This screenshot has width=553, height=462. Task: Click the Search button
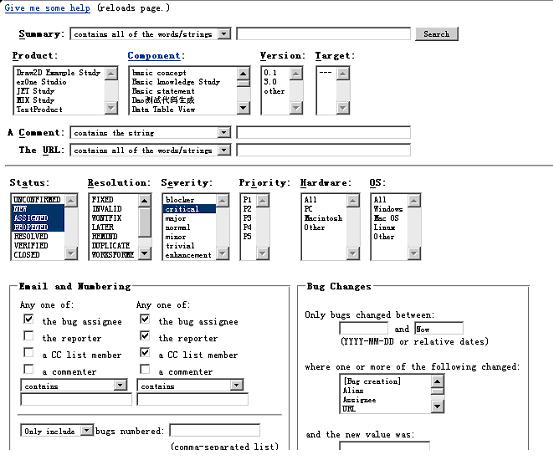click(437, 34)
